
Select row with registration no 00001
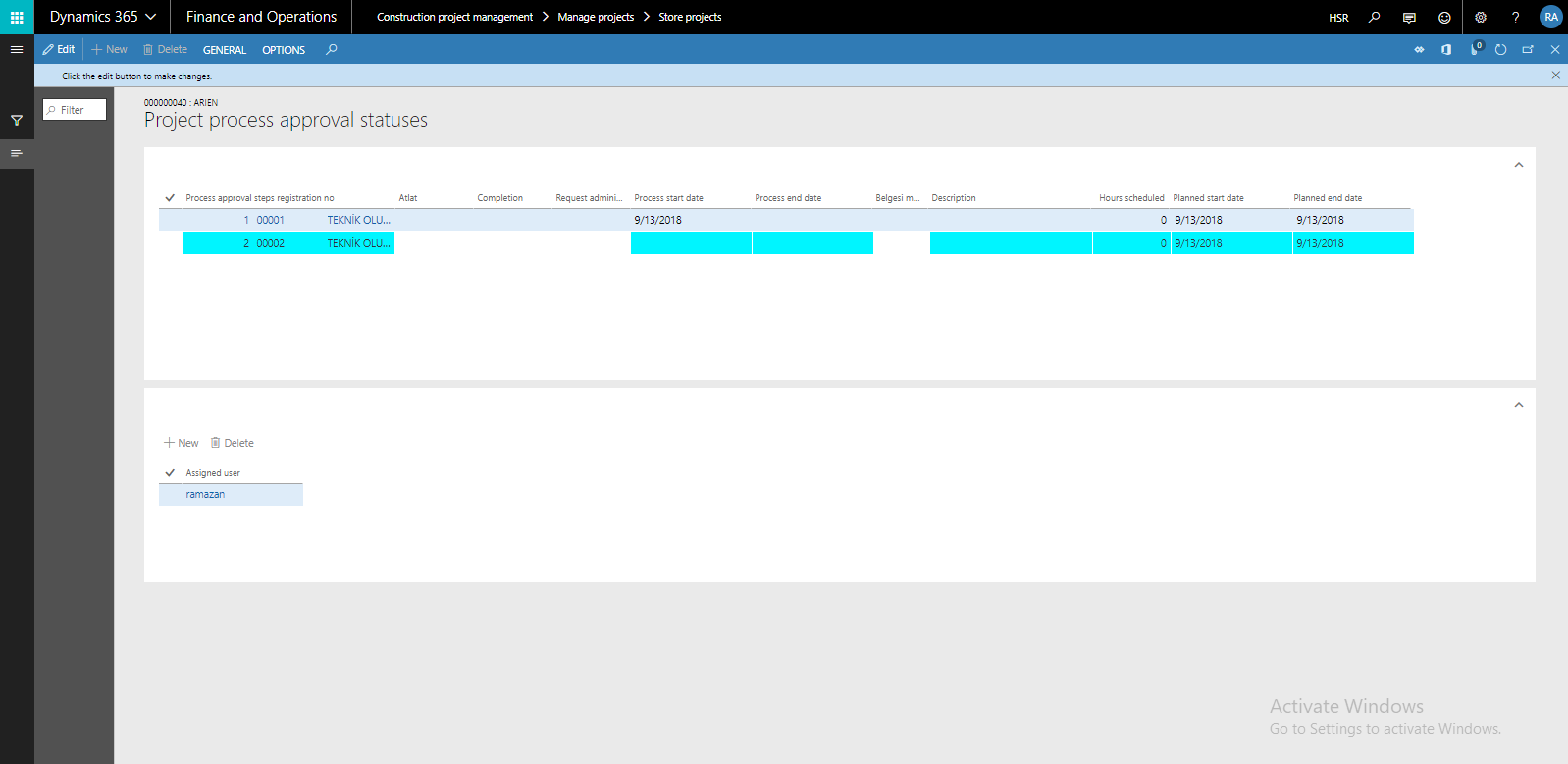pyautogui.click(x=785, y=220)
